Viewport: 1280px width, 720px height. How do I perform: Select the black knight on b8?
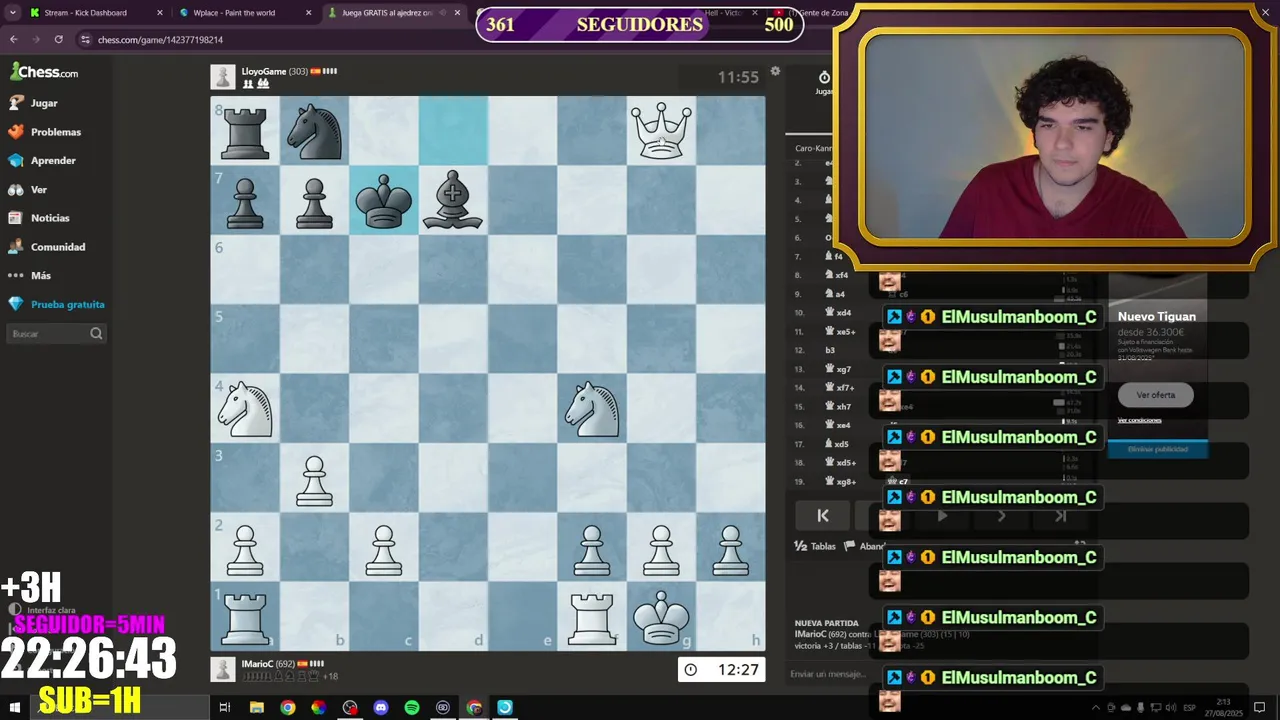(314, 130)
